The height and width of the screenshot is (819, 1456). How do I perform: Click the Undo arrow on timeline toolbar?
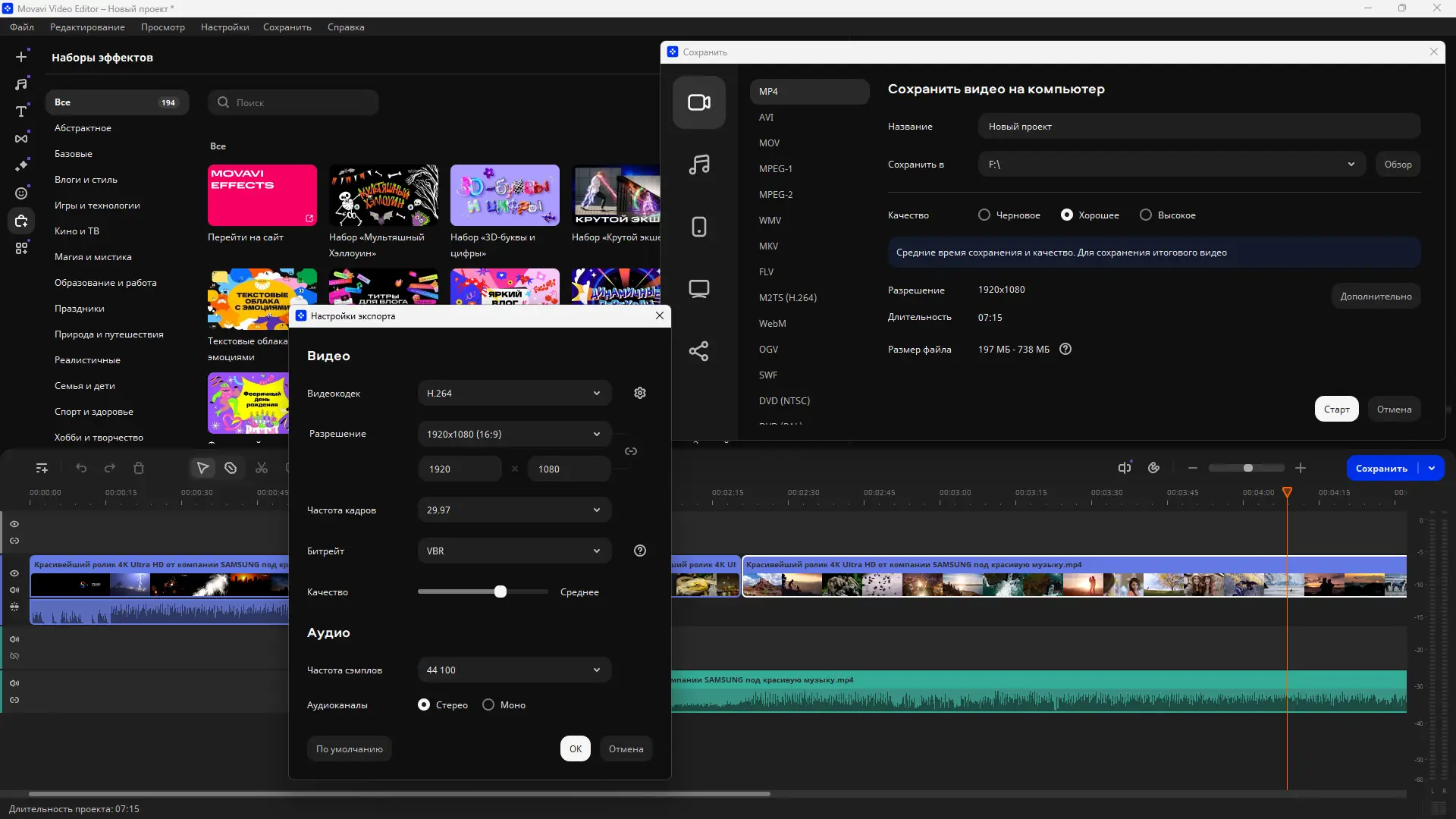tap(81, 468)
